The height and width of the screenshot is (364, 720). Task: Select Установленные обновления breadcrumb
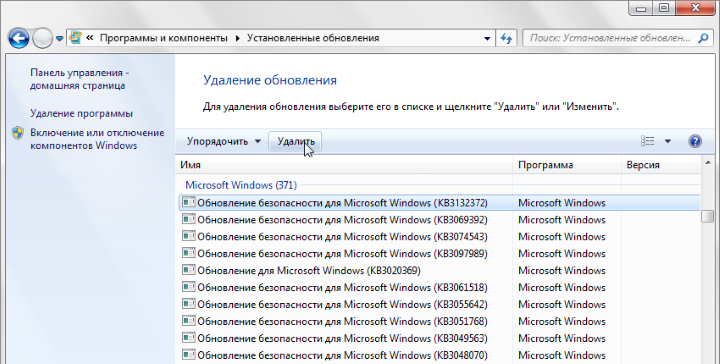(313, 38)
